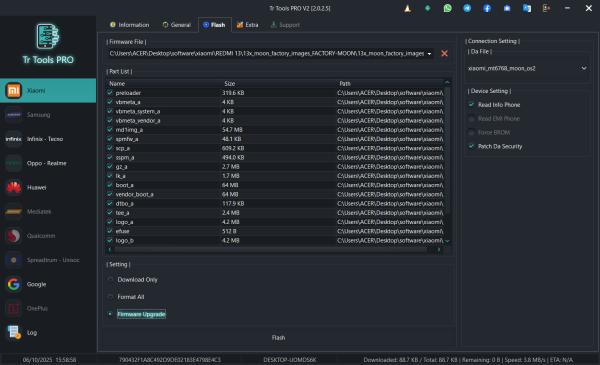Click hardware ID in status bar

tap(170, 360)
